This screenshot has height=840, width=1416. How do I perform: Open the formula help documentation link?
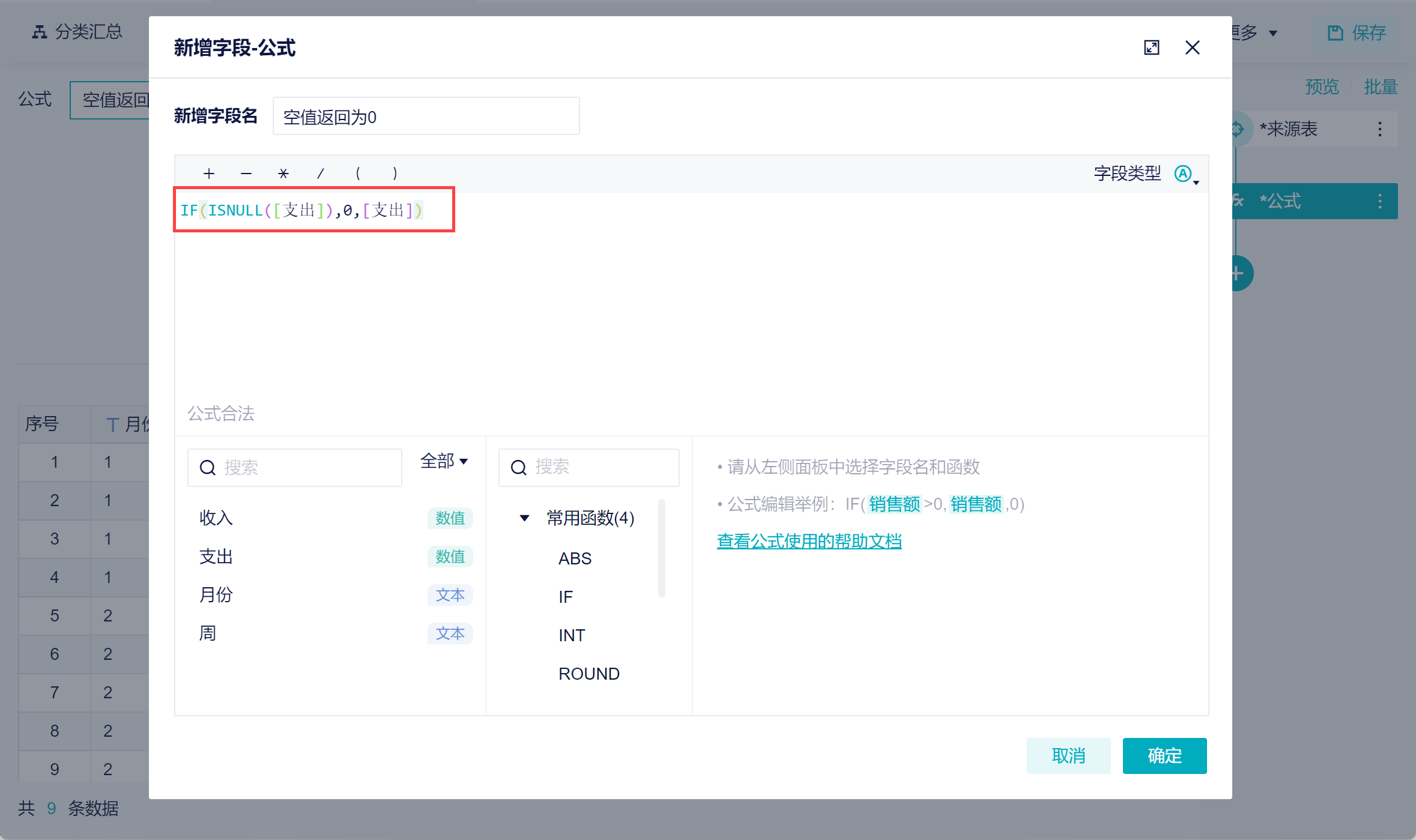point(809,542)
